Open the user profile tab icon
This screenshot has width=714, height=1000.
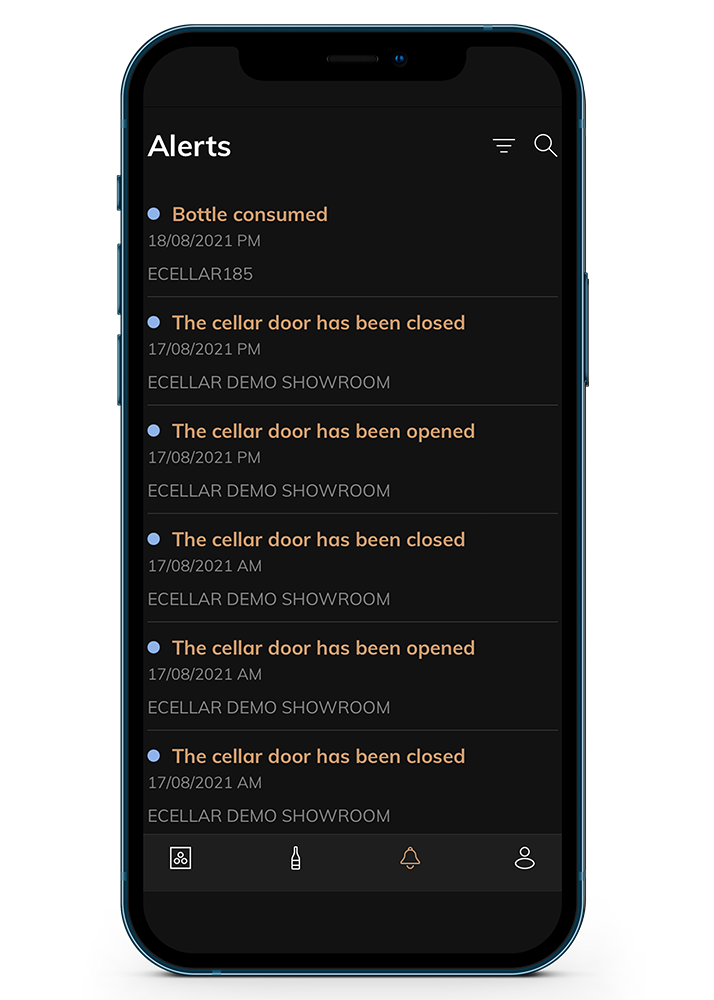point(525,858)
